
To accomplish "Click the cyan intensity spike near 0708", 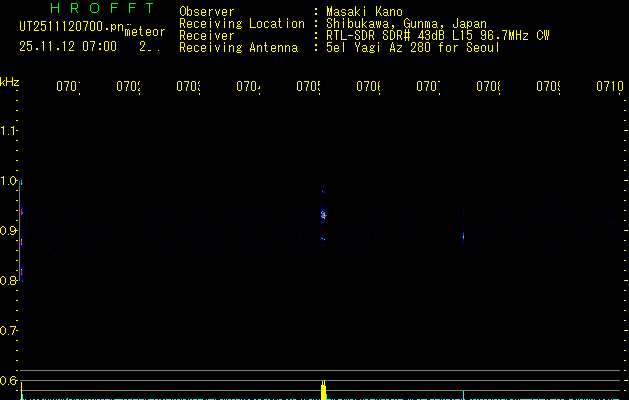I will 463,395.
